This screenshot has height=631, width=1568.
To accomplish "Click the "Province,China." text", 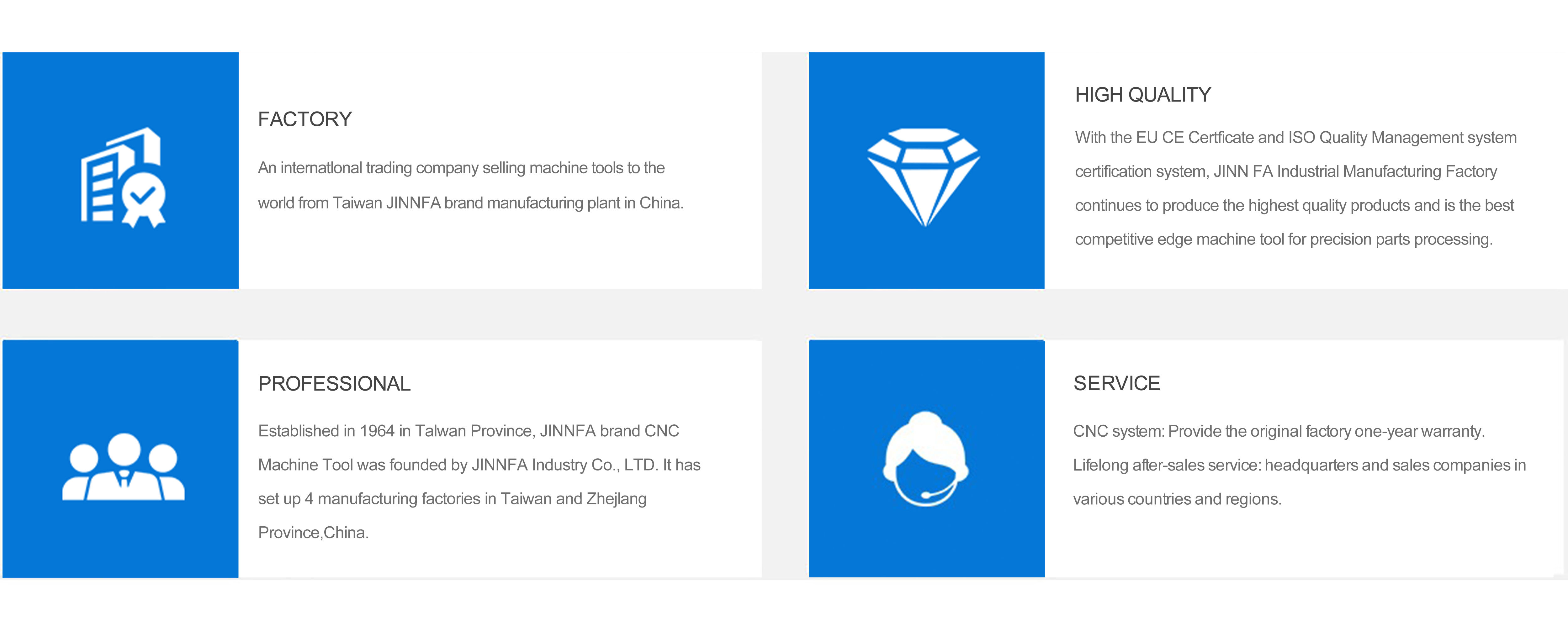I will 313,533.
